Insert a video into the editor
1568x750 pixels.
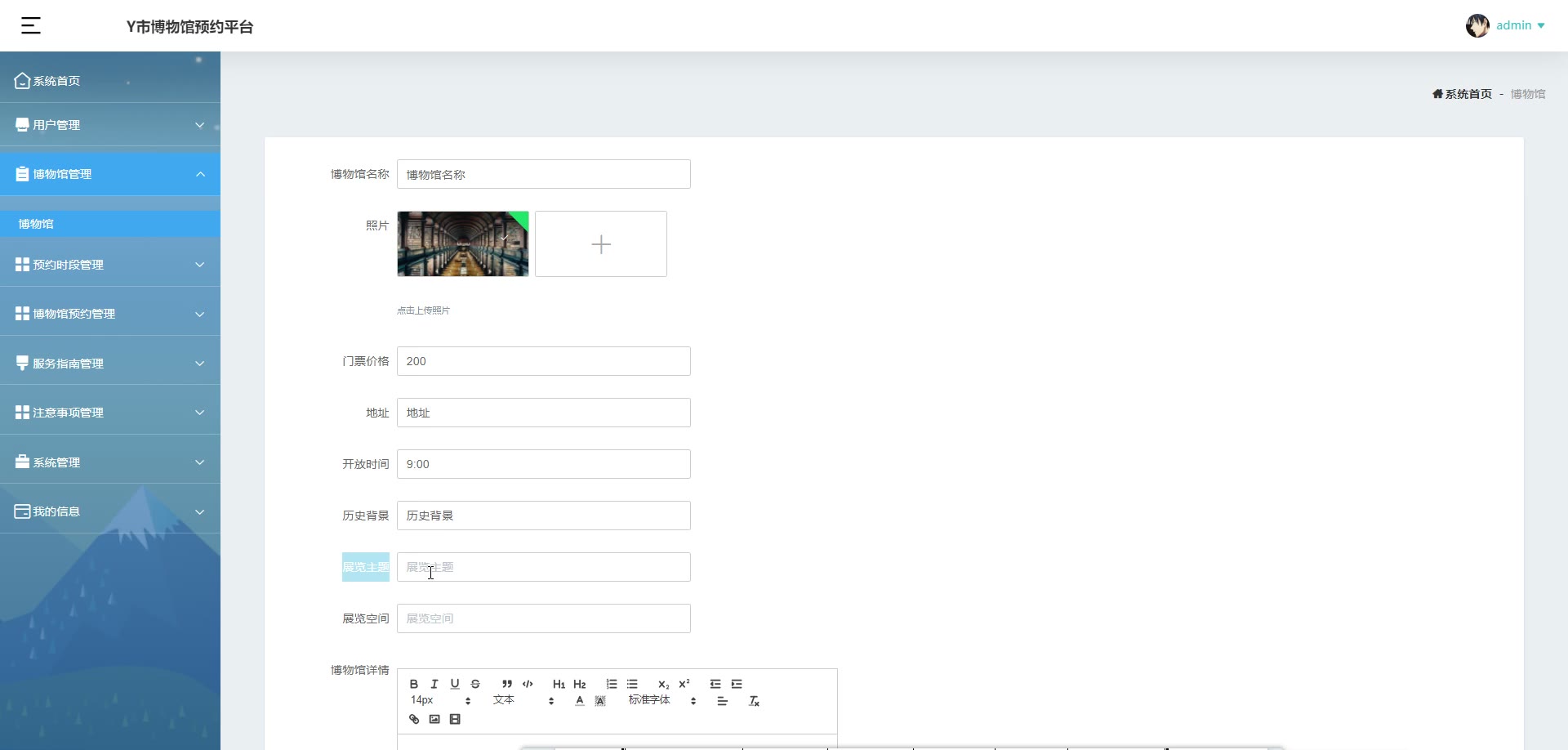click(x=455, y=719)
